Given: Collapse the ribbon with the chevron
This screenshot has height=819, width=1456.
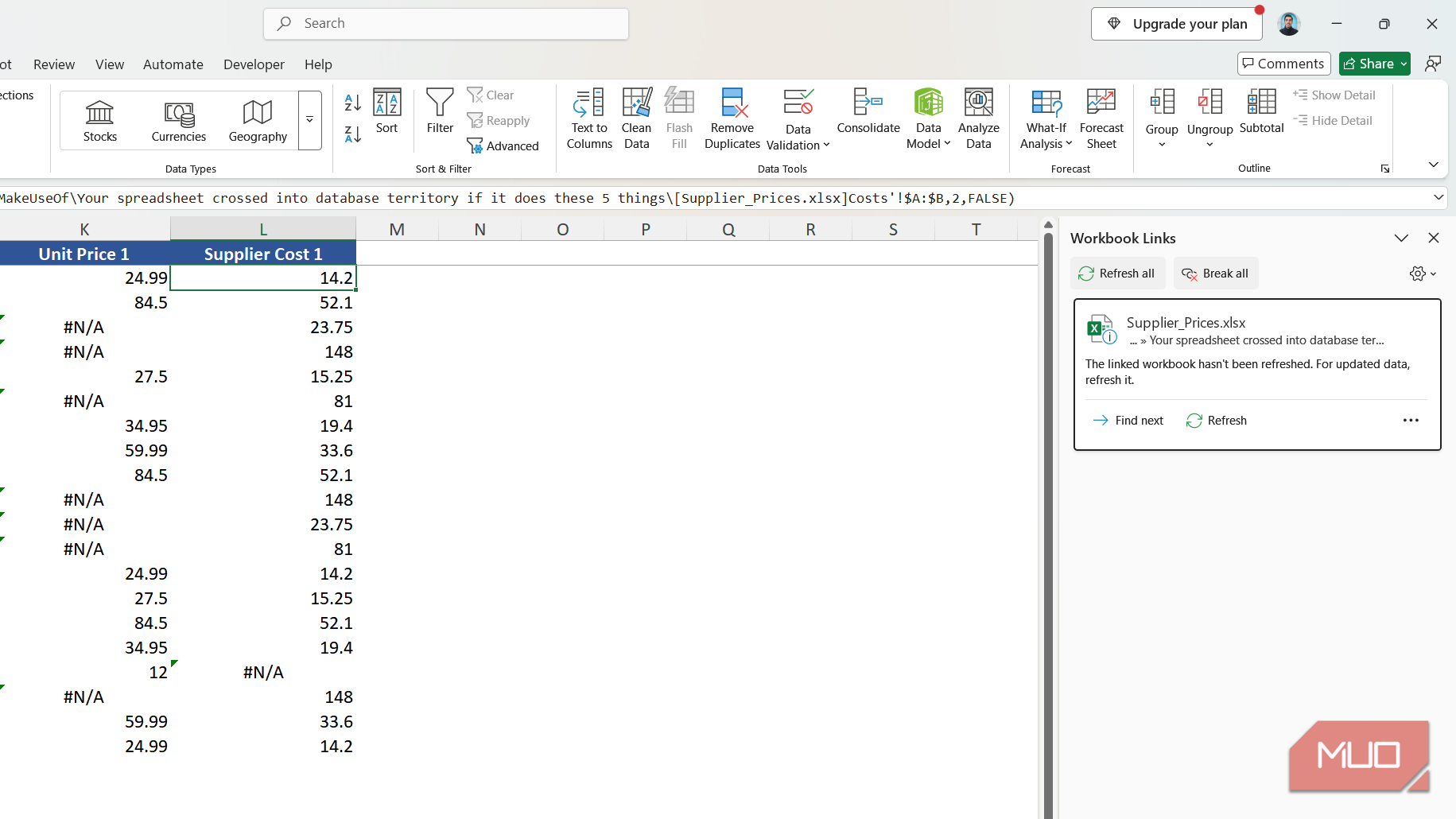Looking at the screenshot, I should (1433, 165).
